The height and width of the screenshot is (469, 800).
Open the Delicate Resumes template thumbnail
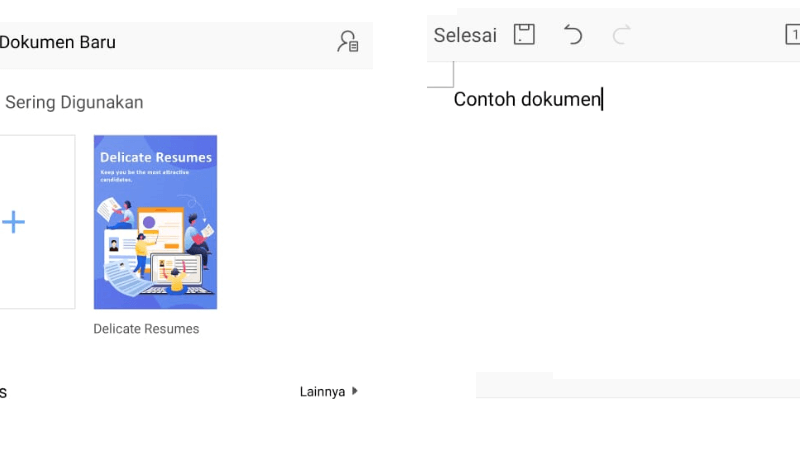pyautogui.click(x=156, y=222)
